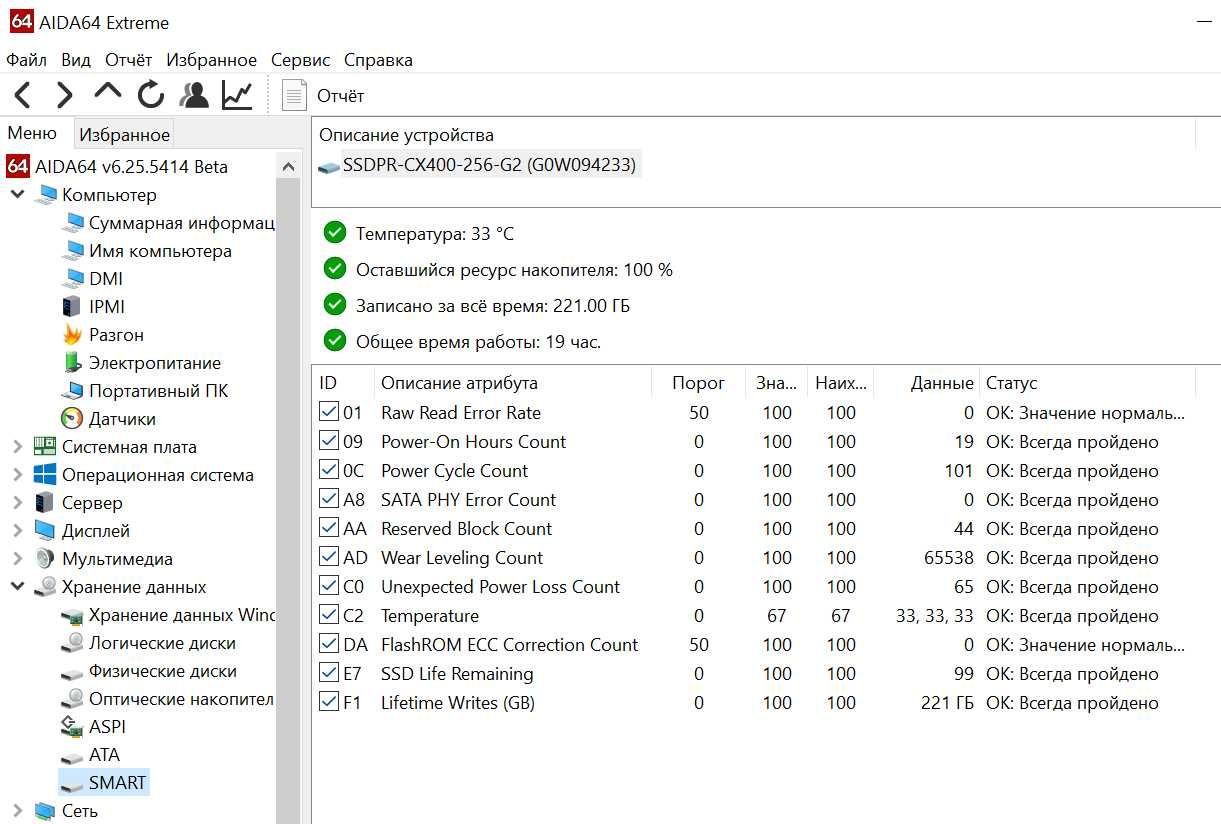Viewport: 1221px width, 824px height.
Task: Select the Логические диски item
Action: click(149, 643)
